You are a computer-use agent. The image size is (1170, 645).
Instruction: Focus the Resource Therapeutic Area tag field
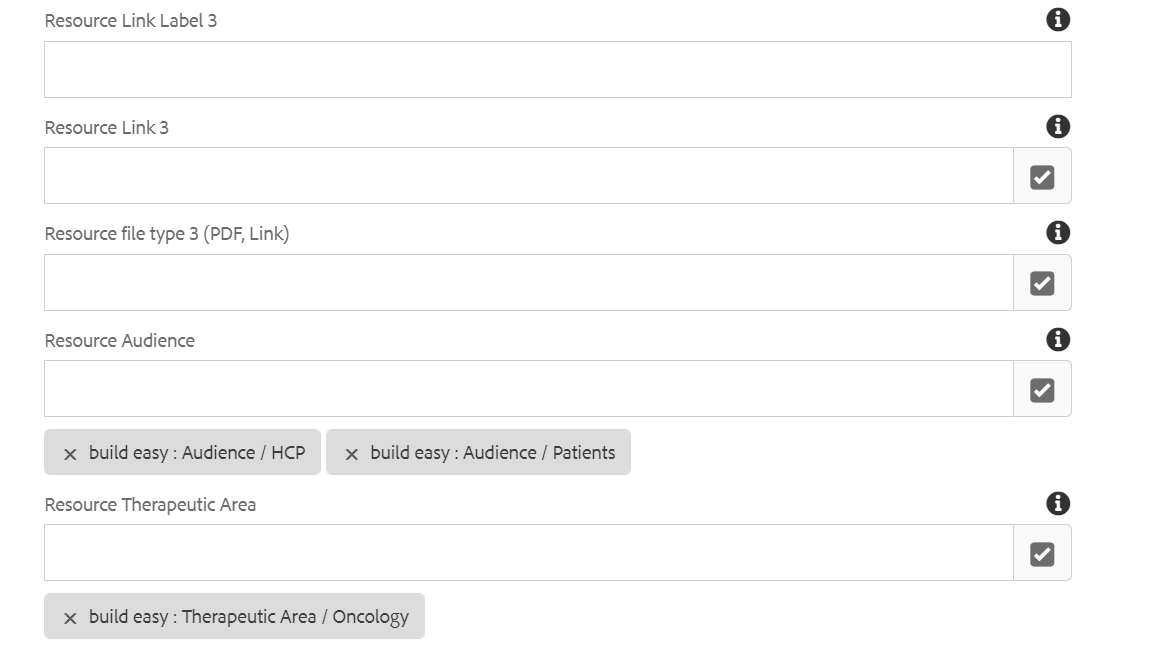pos(528,552)
